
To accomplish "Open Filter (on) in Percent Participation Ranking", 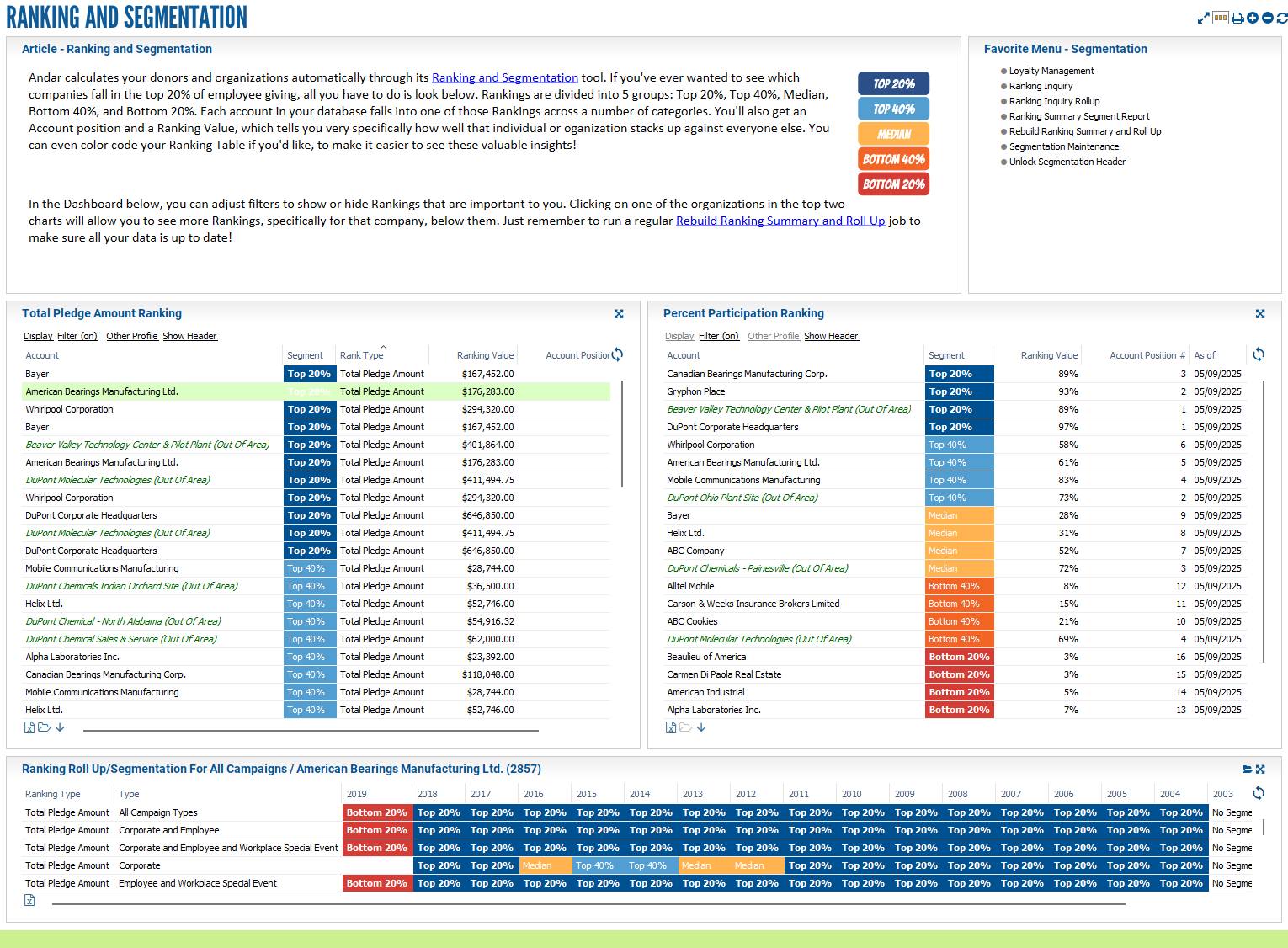I will tap(719, 336).
